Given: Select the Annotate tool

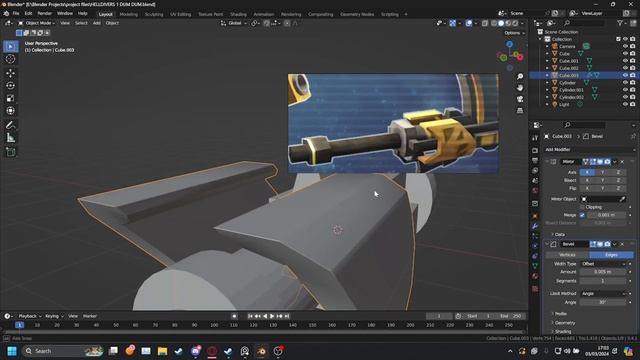Looking at the screenshot, I should [x=11, y=125].
